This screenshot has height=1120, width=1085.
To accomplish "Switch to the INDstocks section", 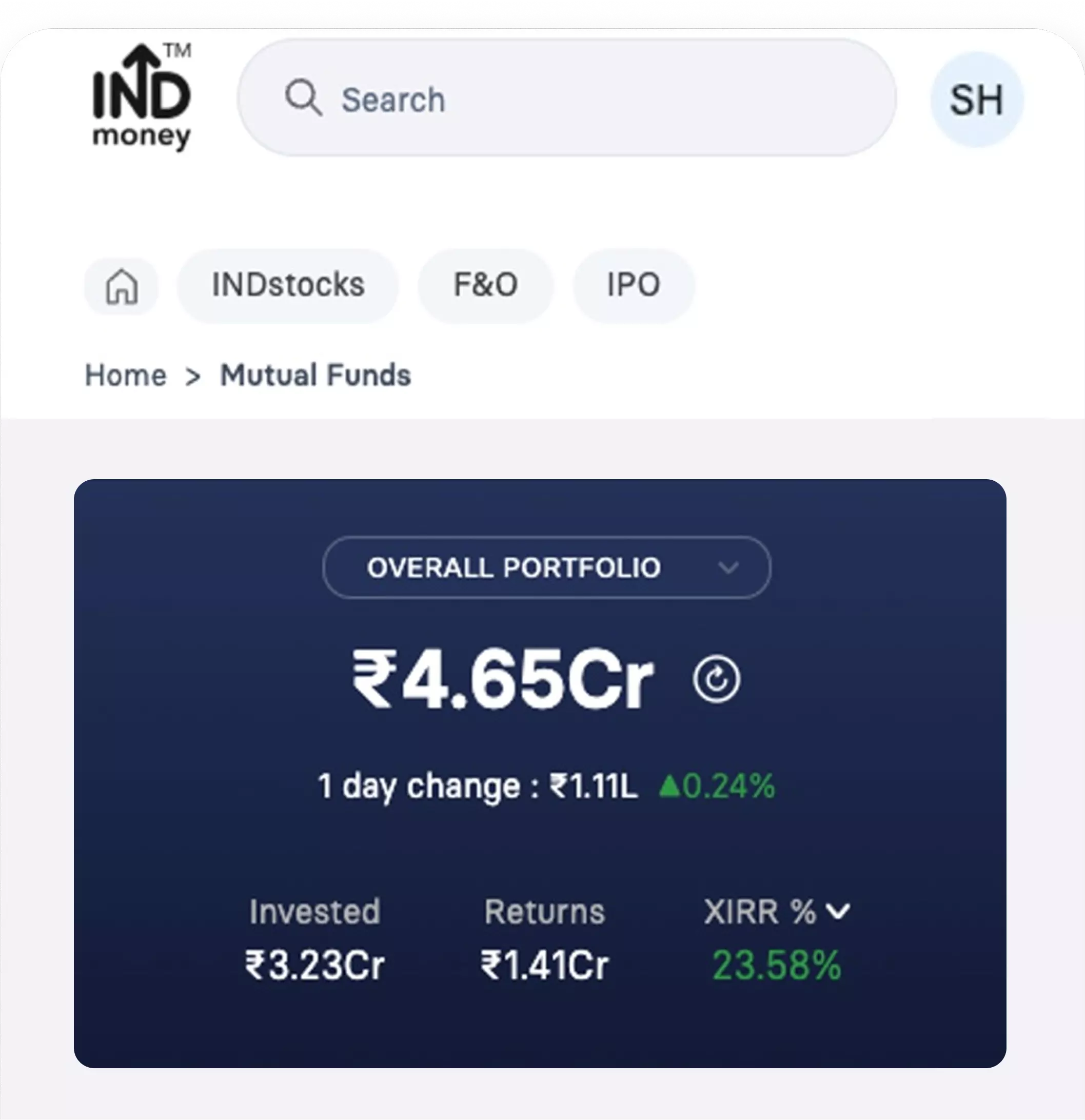I will pos(288,285).
